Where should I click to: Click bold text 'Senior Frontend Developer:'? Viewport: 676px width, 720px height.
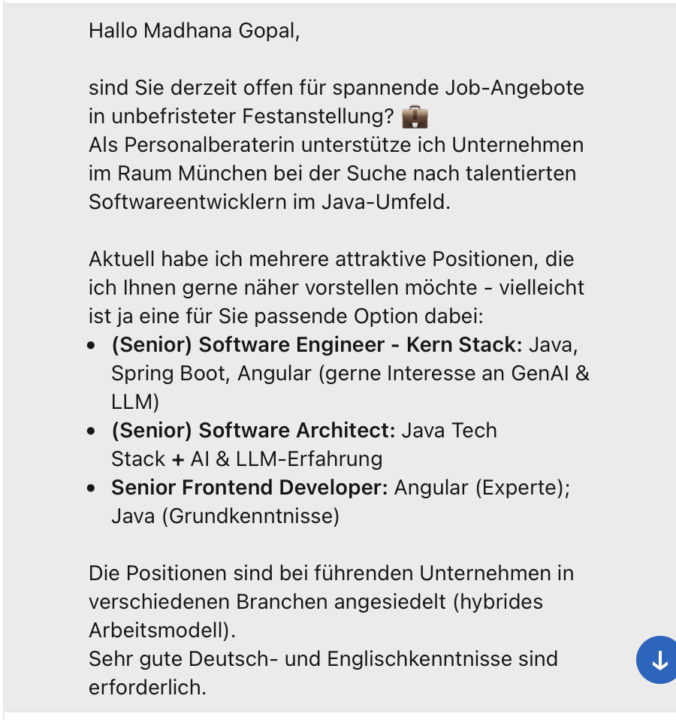pyautogui.click(x=249, y=488)
